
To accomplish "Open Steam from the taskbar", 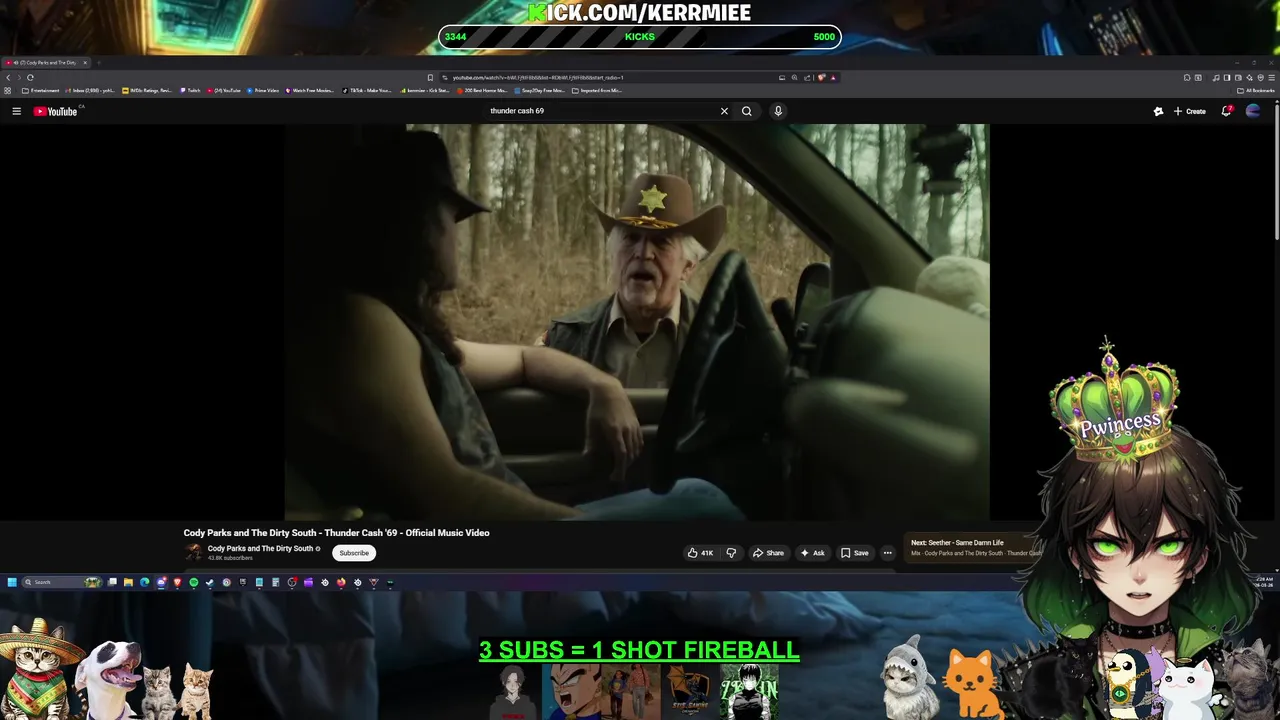I will (x=209, y=582).
